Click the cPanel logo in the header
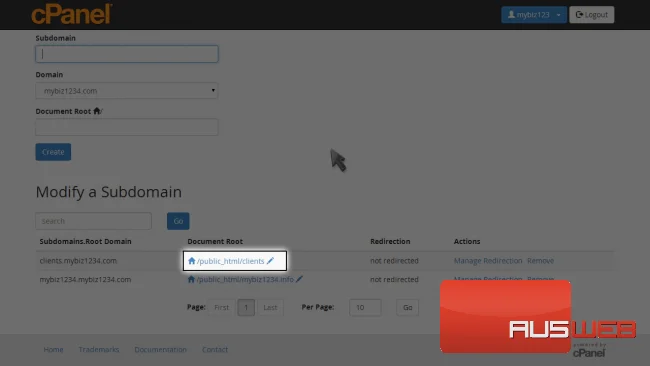 coord(72,14)
